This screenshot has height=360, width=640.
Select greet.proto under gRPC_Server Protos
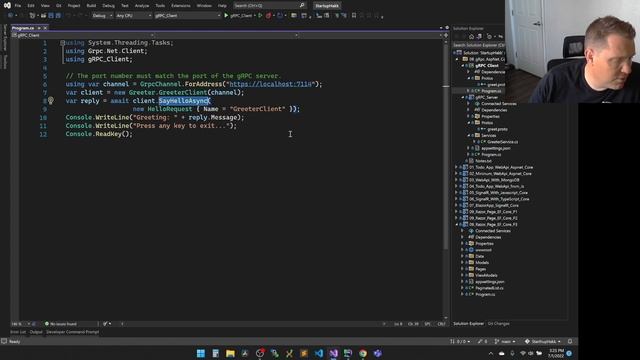497,129
